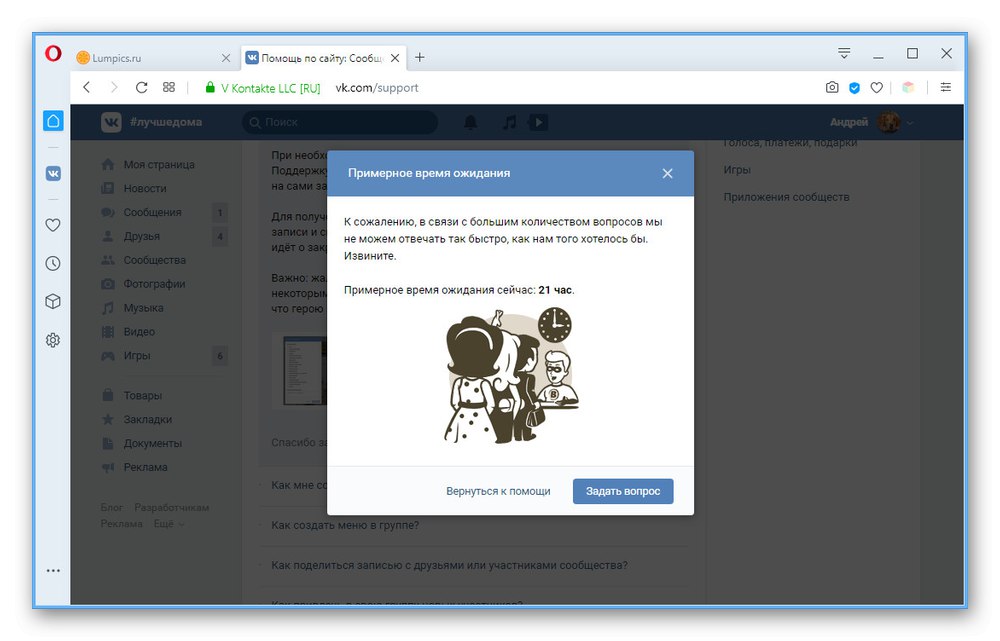Click the screenshot thumbnail in the help article
The width and height of the screenshot is (1000, 641).
305,370
